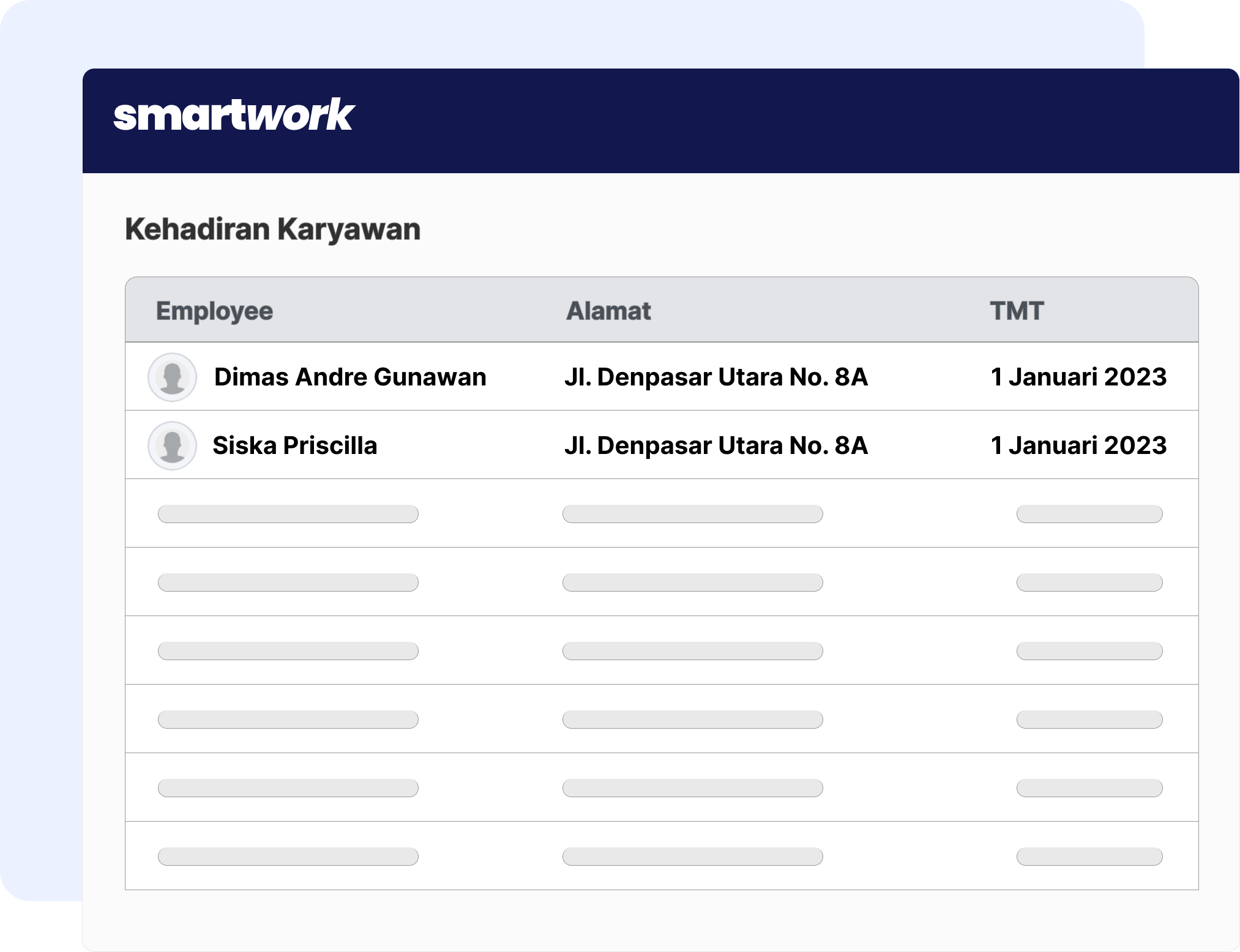Click the loading bar in the last row
The height and width of the screenshot is (952, 1240).
(612, 856)
